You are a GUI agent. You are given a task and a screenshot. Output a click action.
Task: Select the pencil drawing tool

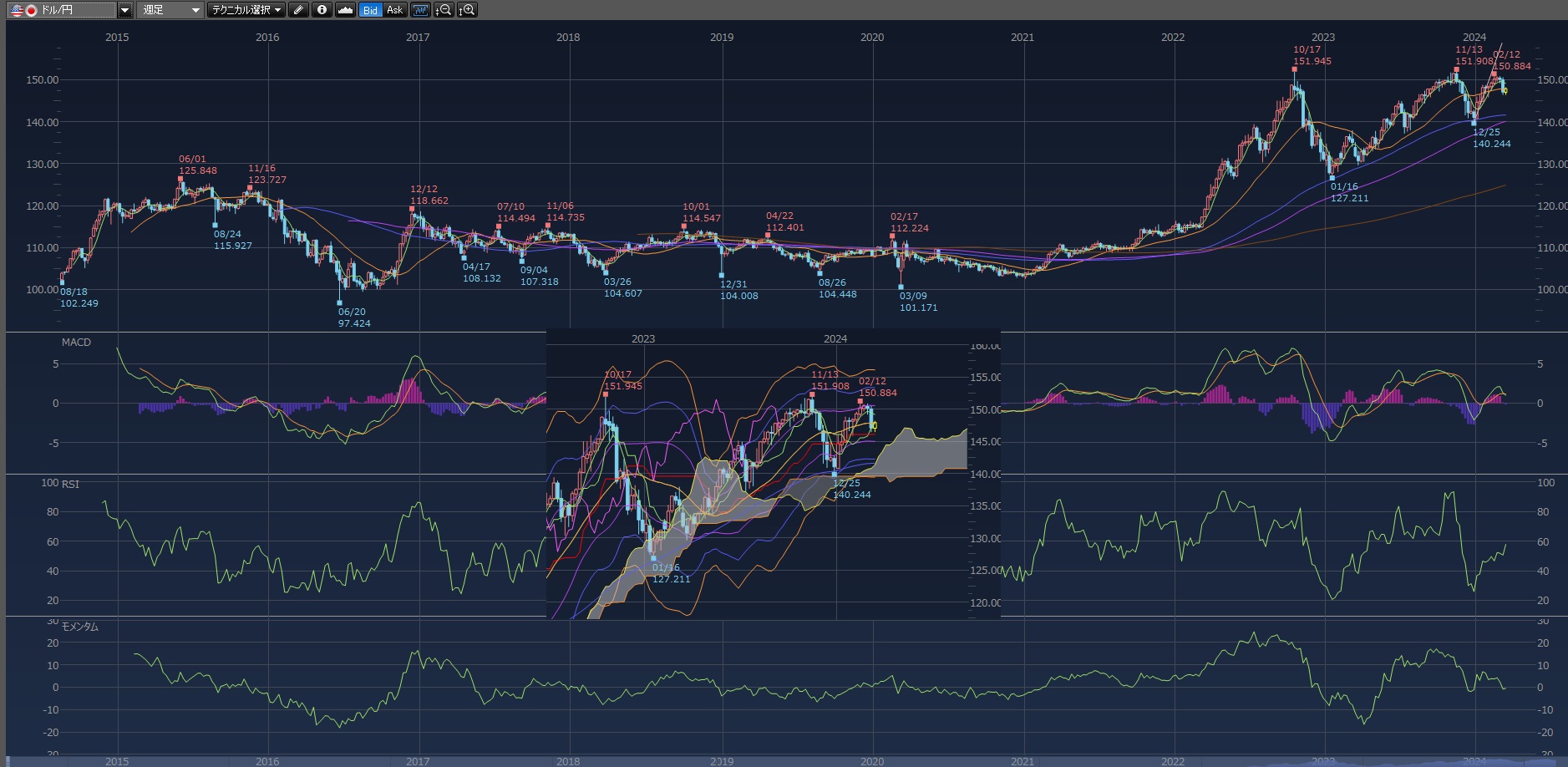pyautogui.click(x=298, y=10)
